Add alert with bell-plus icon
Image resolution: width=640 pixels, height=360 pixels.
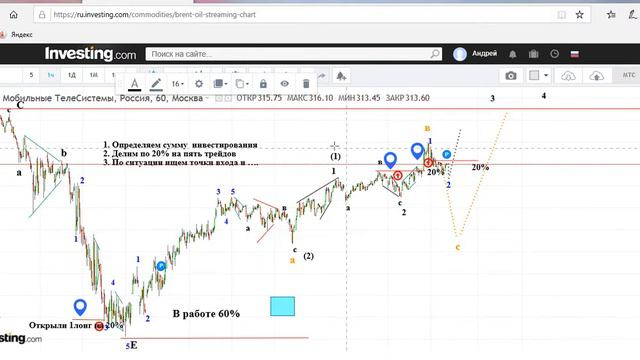coord(341,76)
